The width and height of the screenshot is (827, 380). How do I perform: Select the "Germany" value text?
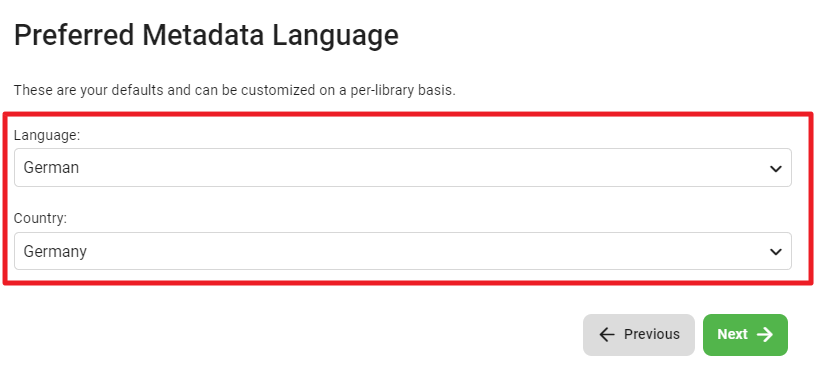pyautogui.click(x=55, y=252)
